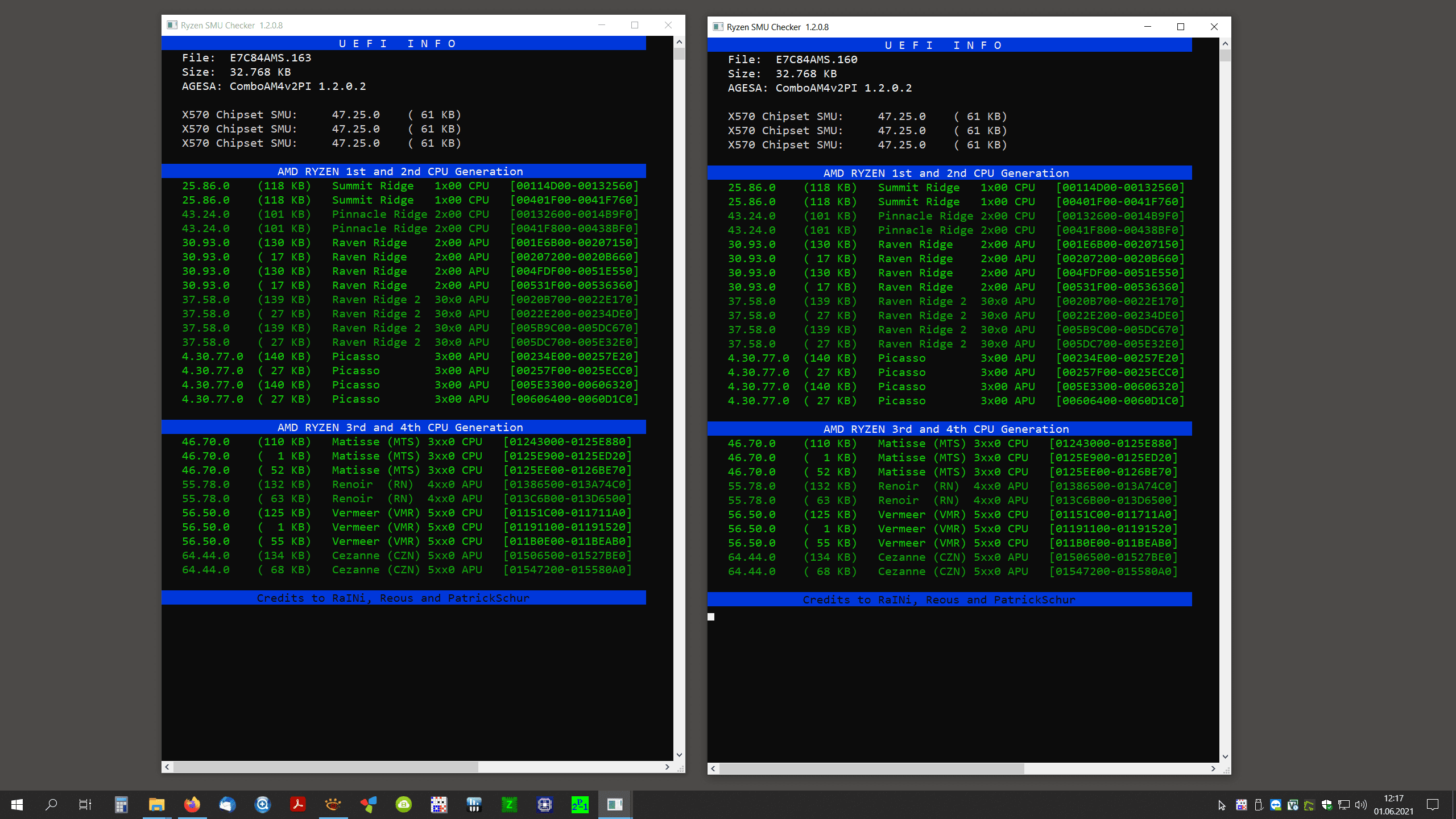Launch the green Z chip taskbar app
Image resolution: width=1456 pixels, height=819 pixels.
(x=509, y=804)
